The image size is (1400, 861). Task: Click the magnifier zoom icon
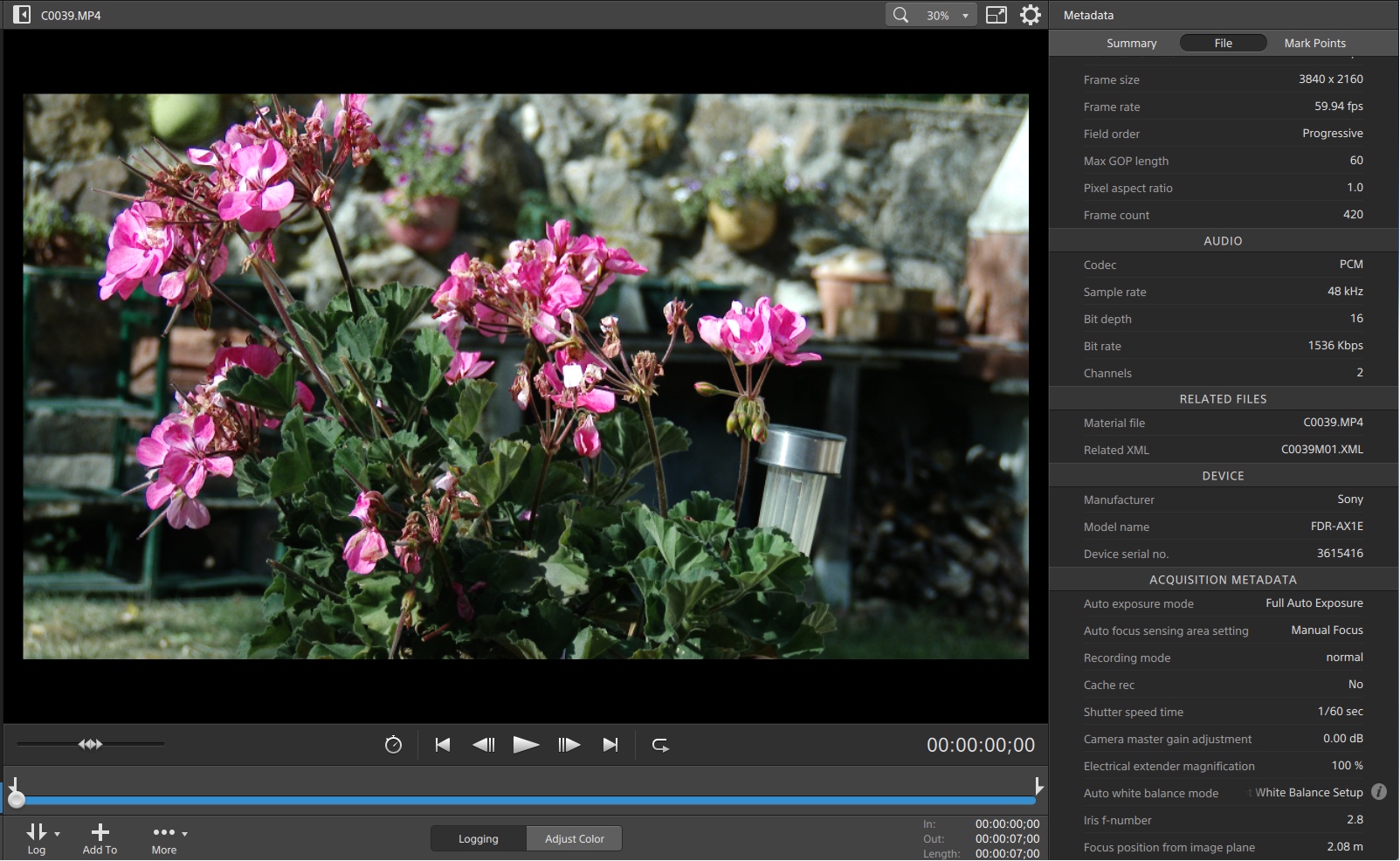coord(900,15)
